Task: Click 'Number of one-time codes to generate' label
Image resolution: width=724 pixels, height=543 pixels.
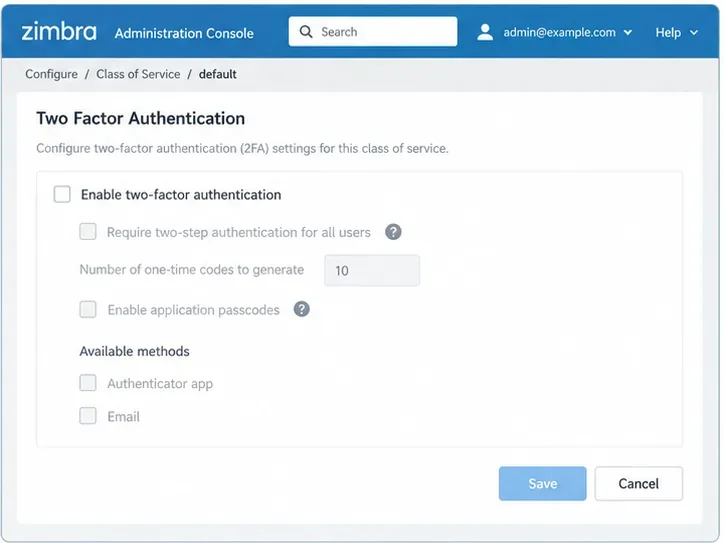Action: point(192,270)
